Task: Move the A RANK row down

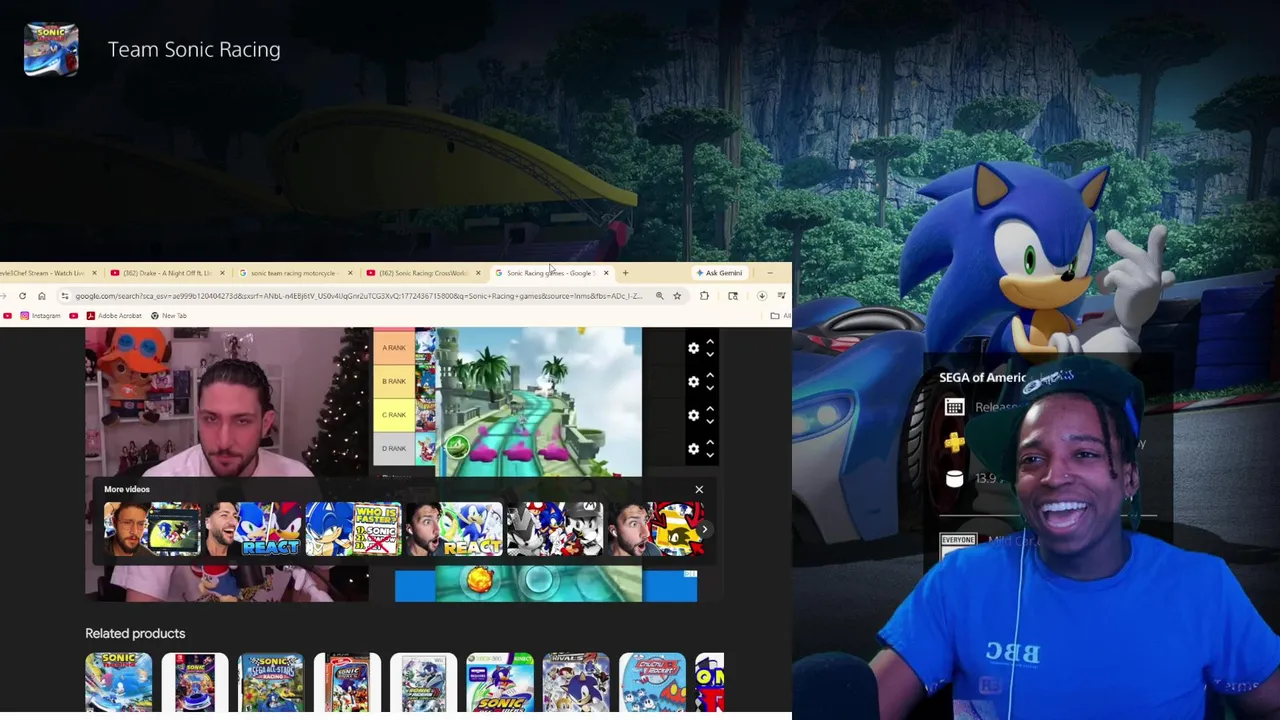Action: click(710, 354)
